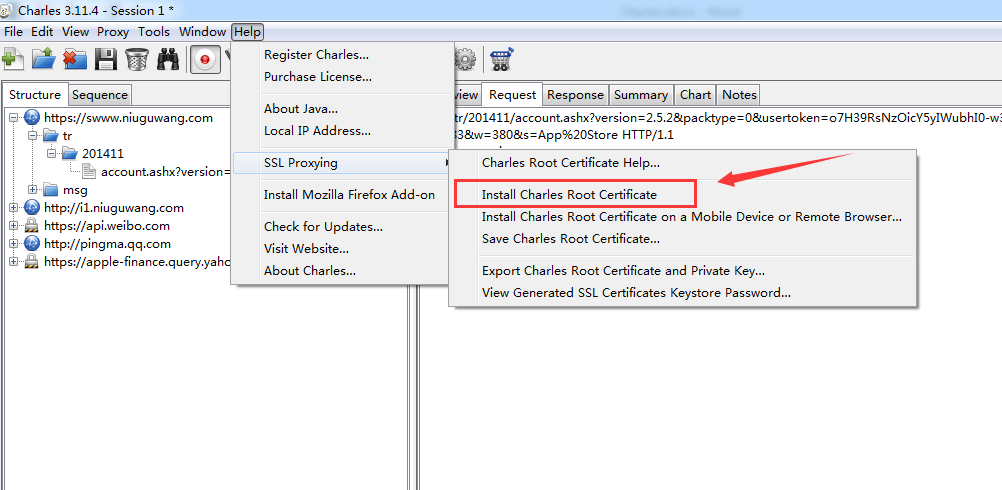Choose Purchase License... menu item
The image size is (1002, 490).
(318, 77)
